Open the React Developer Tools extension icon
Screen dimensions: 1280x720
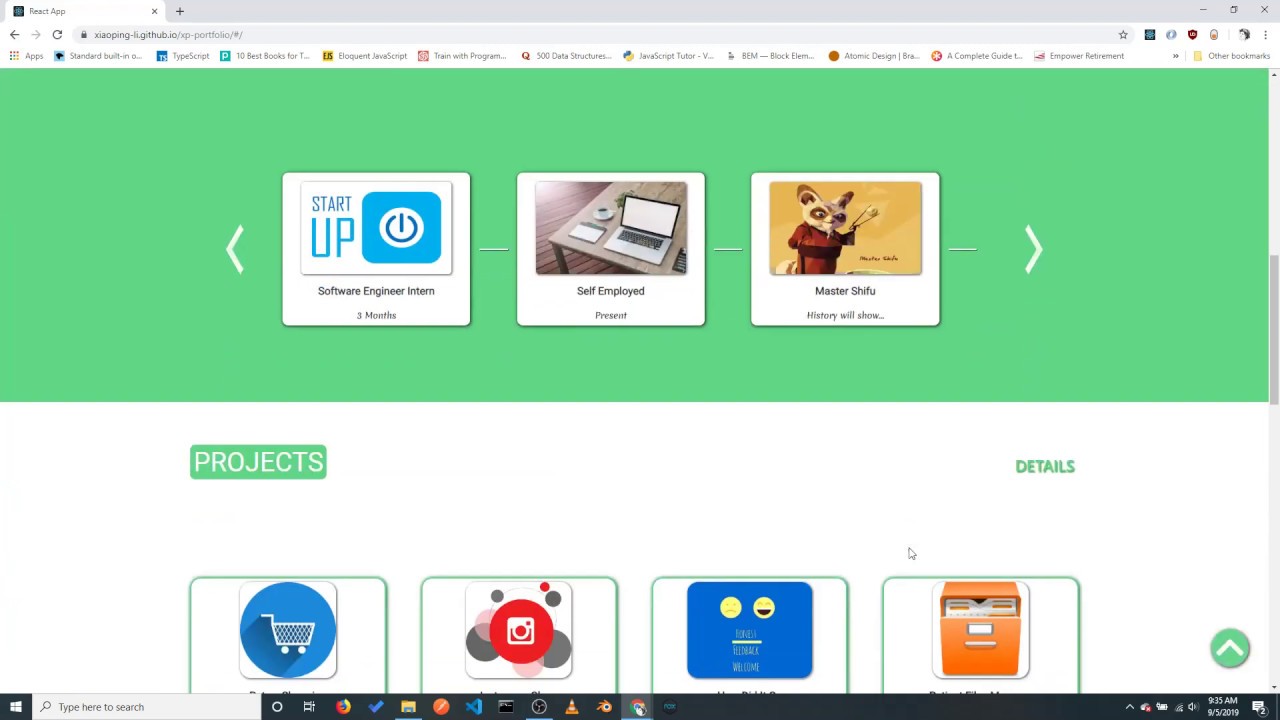click(1150, 34)
